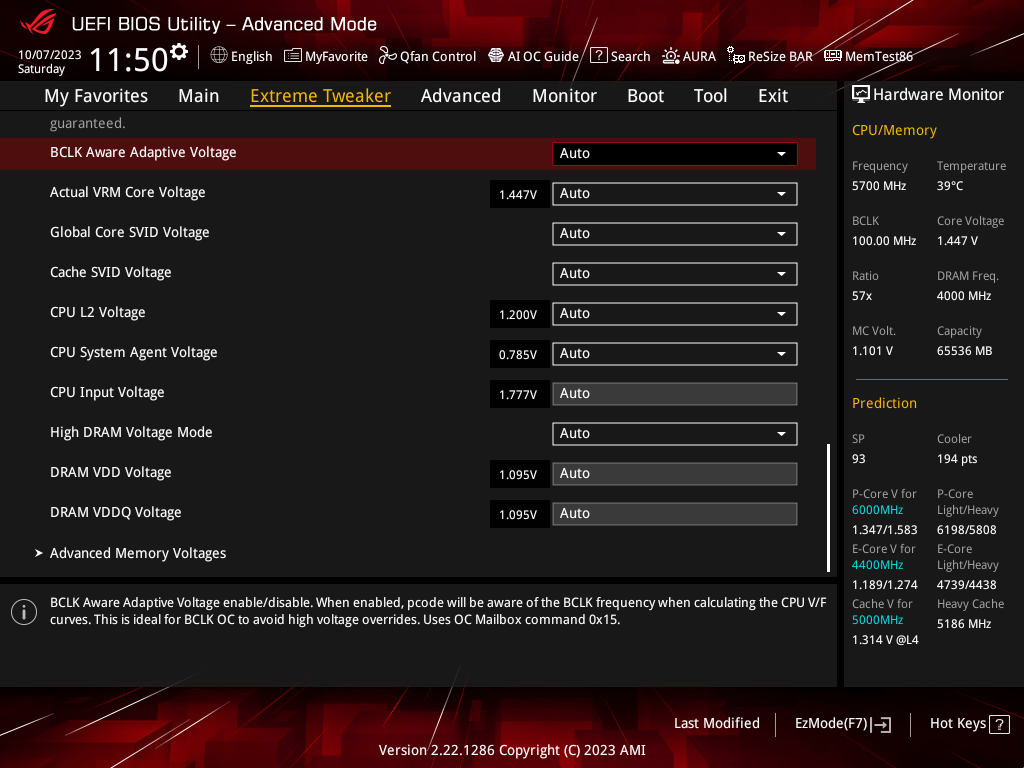Switch to Main tab

tap(199, 95)
